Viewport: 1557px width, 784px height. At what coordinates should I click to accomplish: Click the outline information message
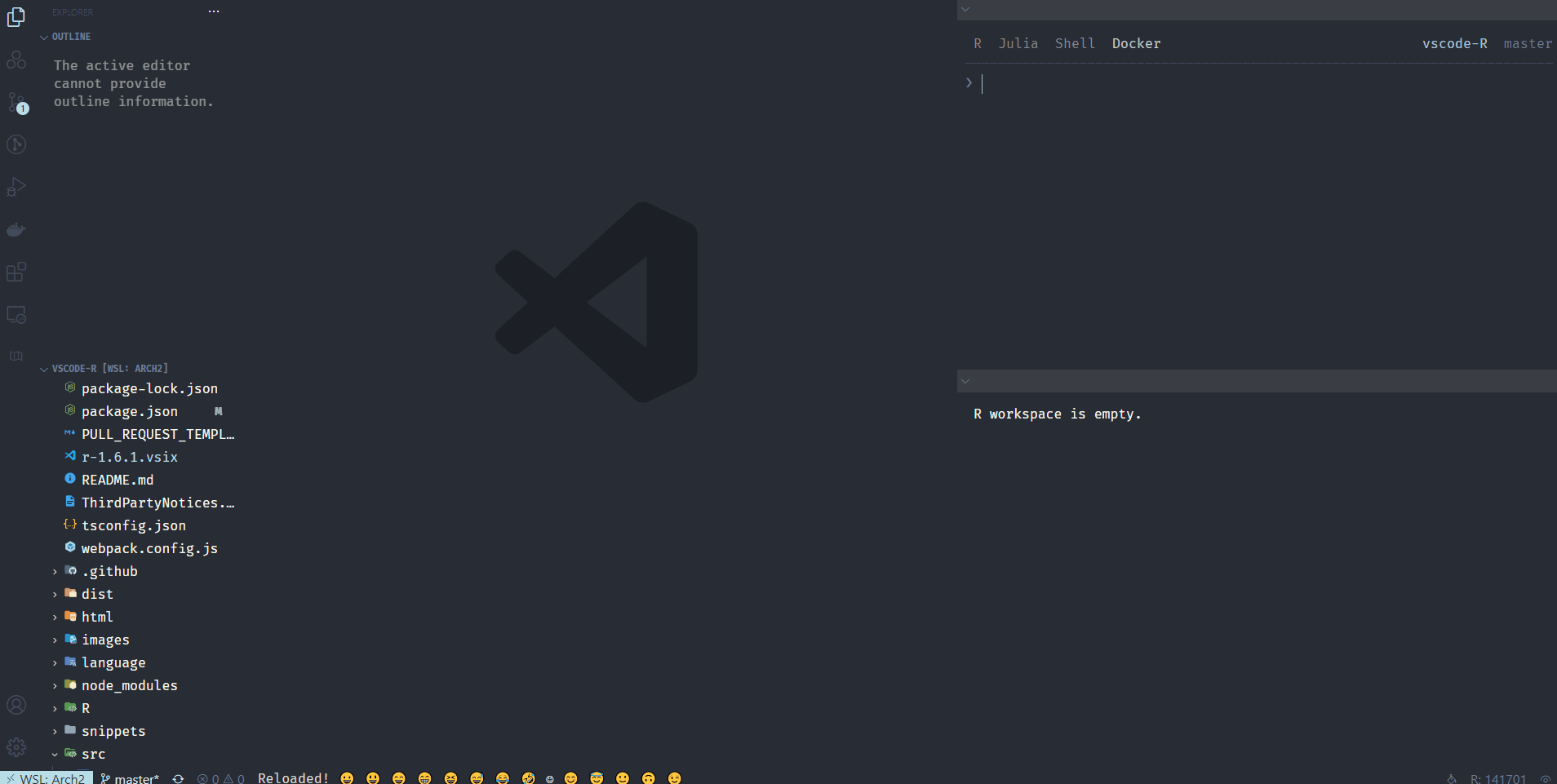click(x=134, y=83)
